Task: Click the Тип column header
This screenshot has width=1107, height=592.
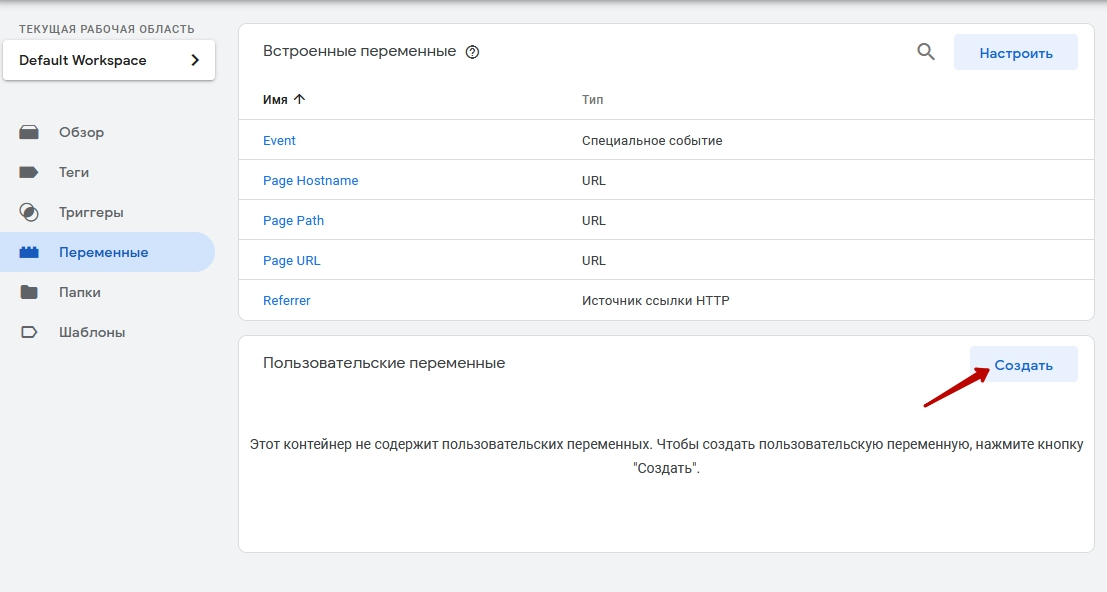Action: pos(592,100)
